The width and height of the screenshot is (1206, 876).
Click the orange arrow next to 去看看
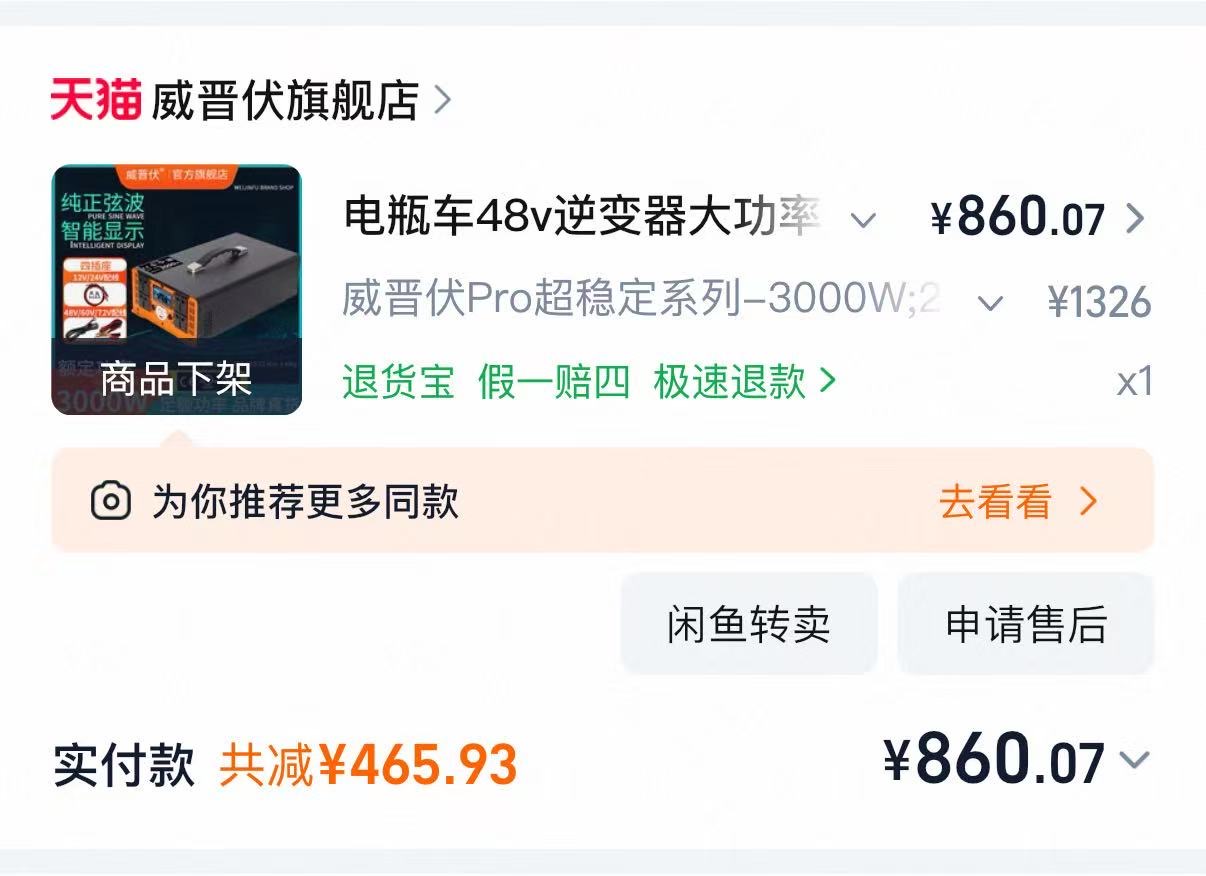[1089, 501]
